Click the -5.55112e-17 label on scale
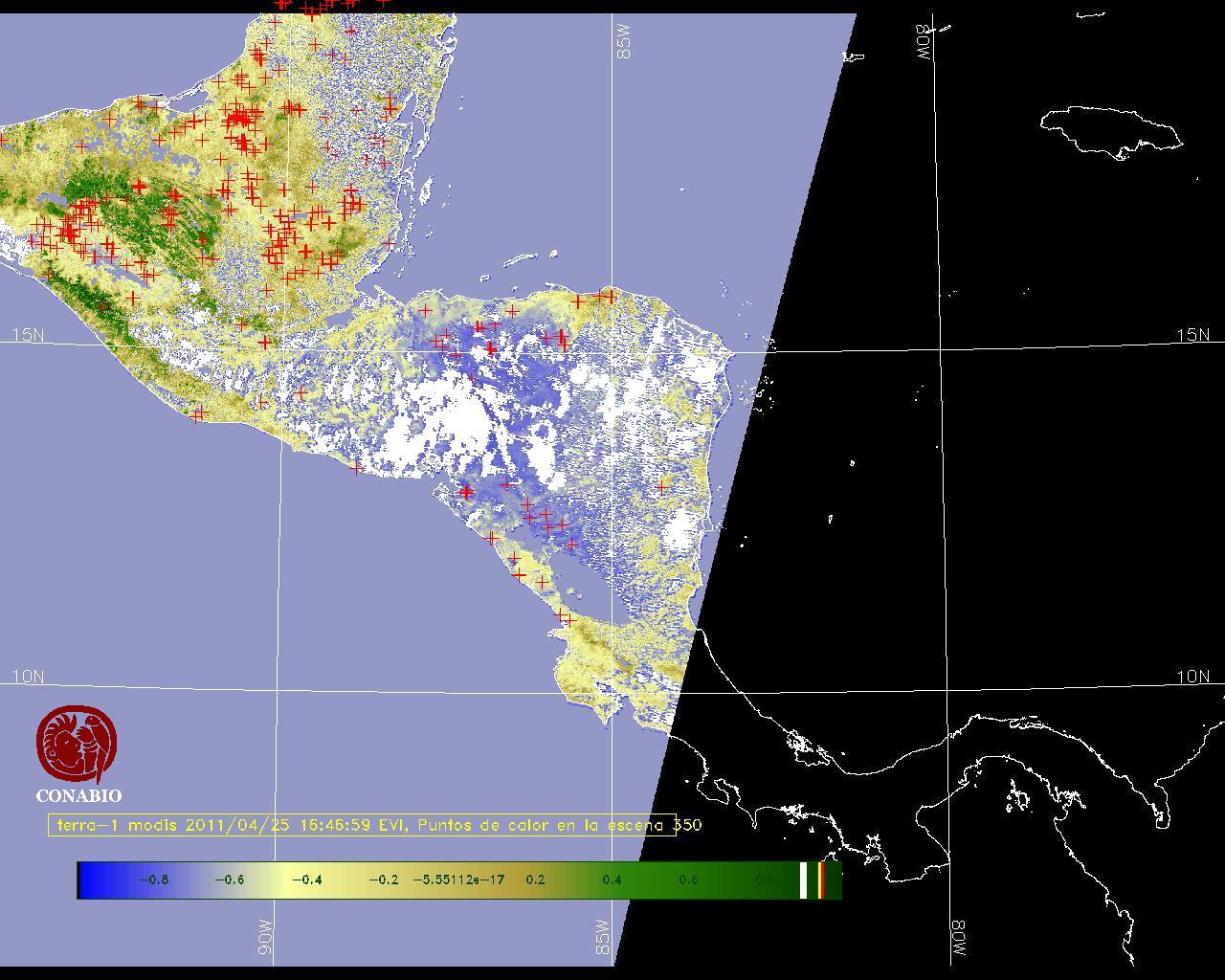This screenshot has height=980, width=1225. [458, 880]
